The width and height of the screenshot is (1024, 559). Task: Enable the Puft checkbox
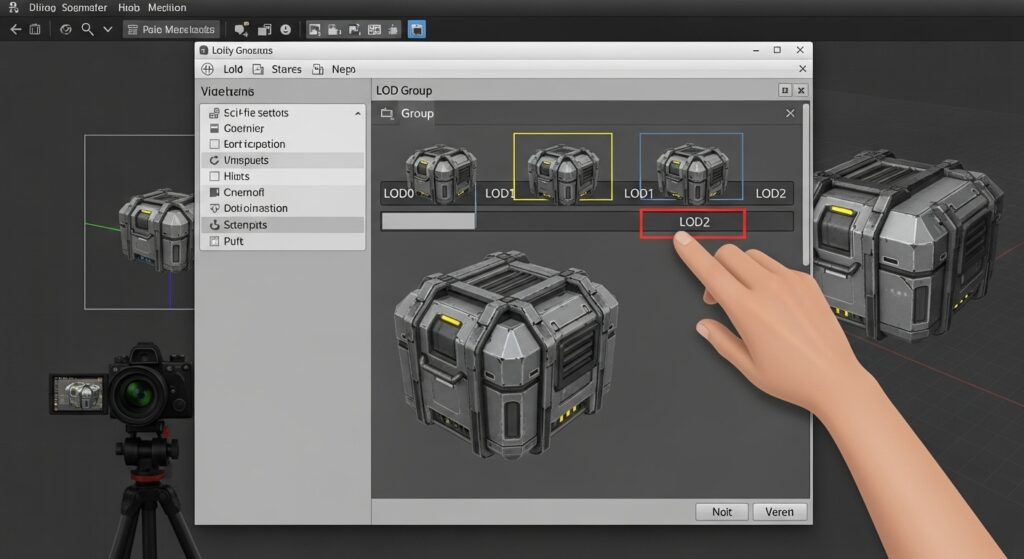pos(214,241)
